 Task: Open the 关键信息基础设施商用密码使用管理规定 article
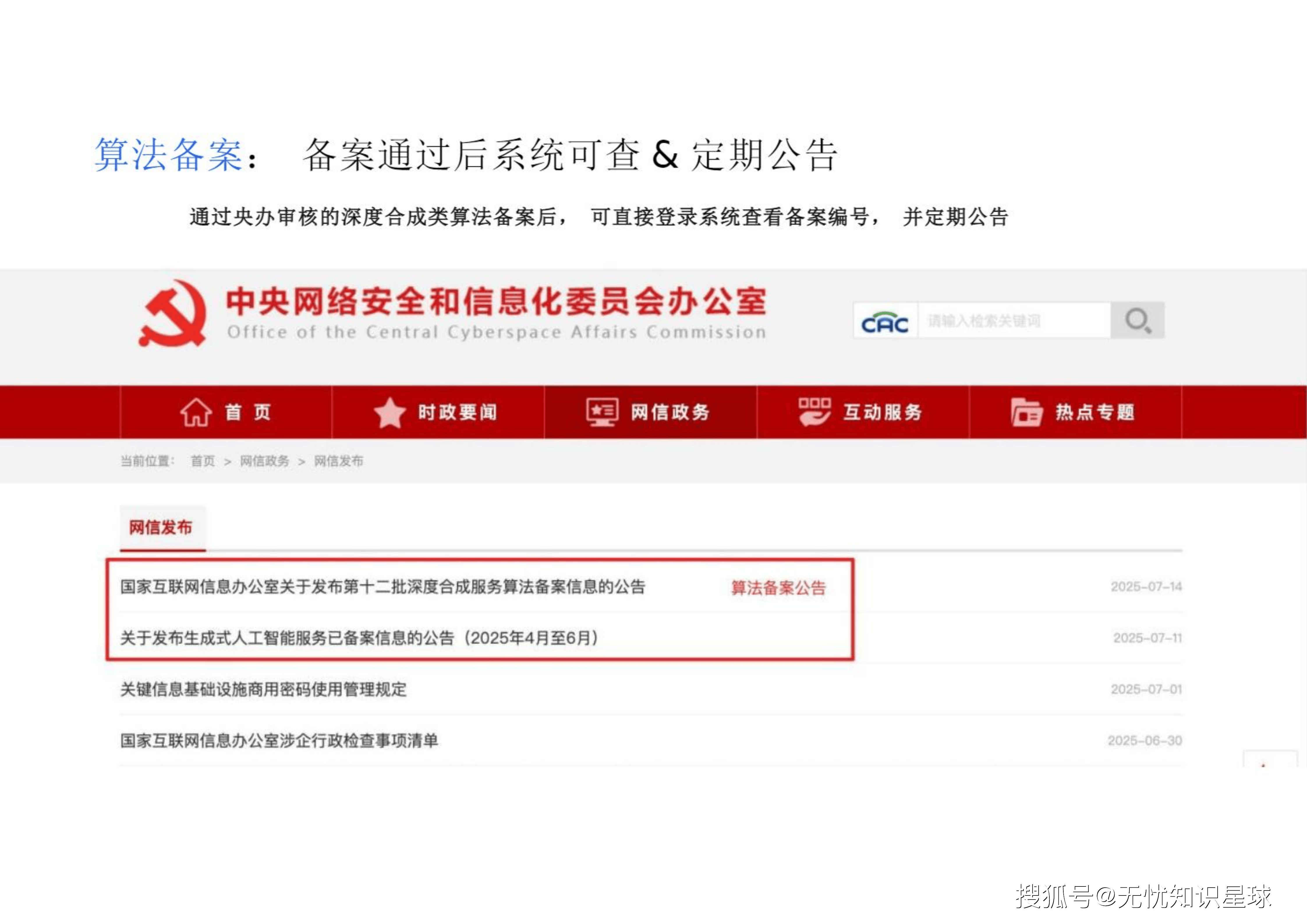(263, 690)
